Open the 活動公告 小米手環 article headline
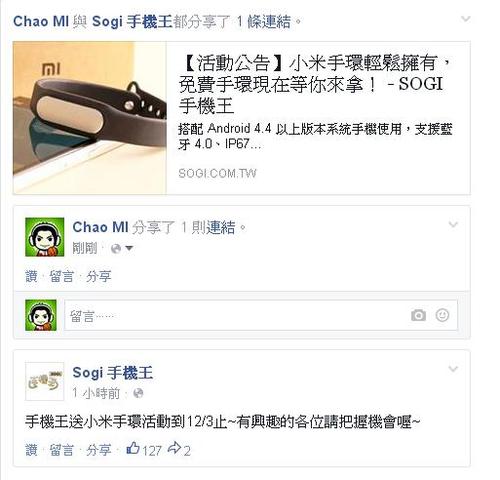This screenshot has height=480, width=500. click(x=315, y=84)
